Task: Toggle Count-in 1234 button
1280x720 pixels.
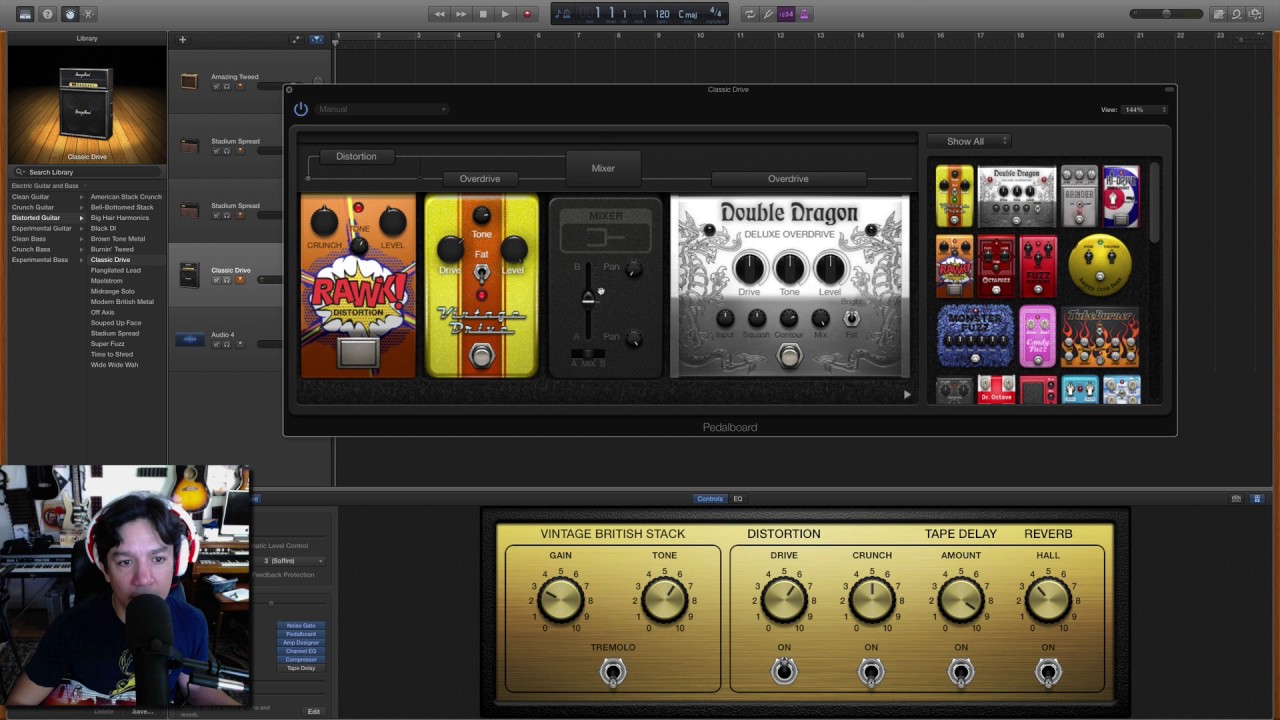Action: (x=786, y=14)
